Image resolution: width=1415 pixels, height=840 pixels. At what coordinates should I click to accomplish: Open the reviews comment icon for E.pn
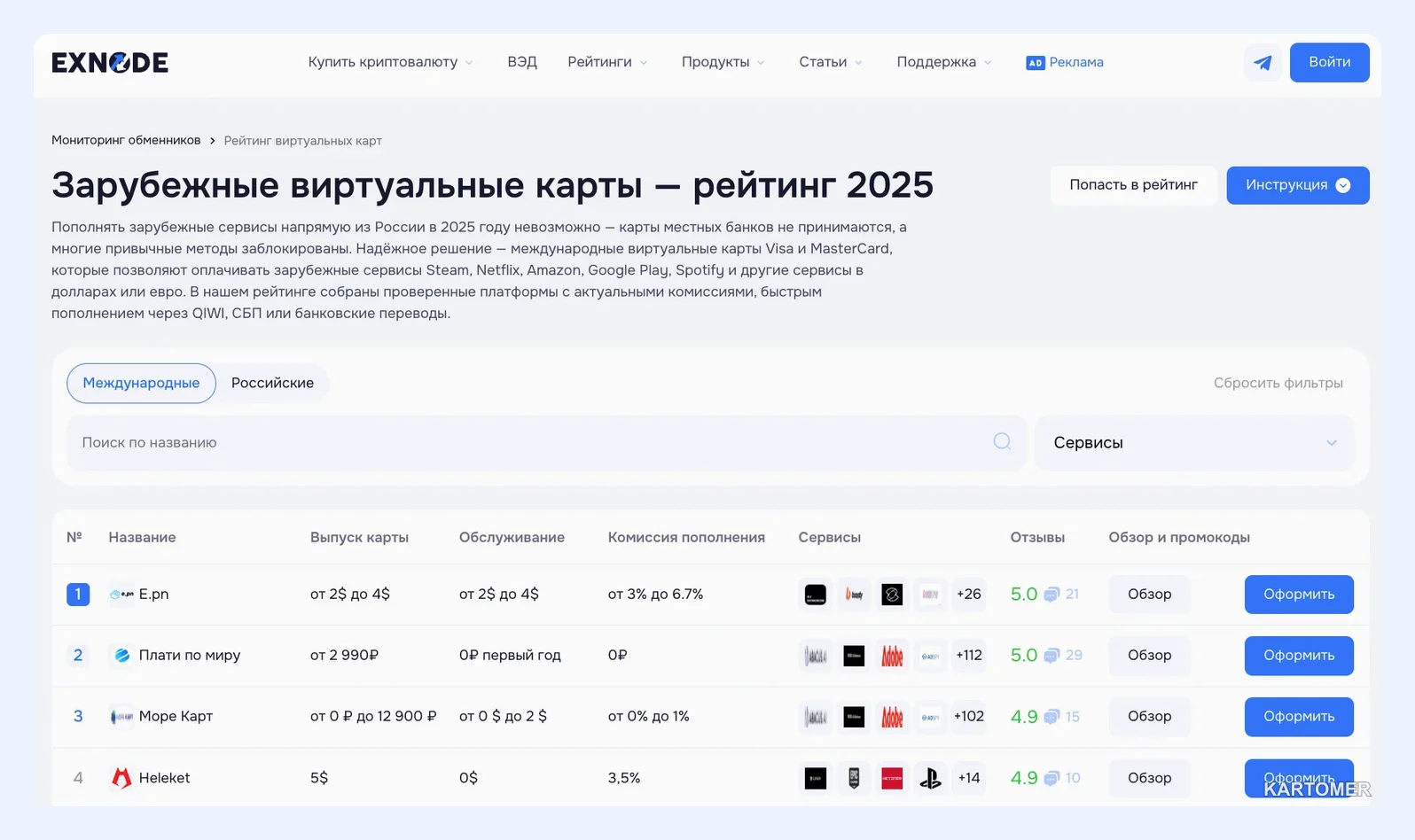(x=1051, y=595)
